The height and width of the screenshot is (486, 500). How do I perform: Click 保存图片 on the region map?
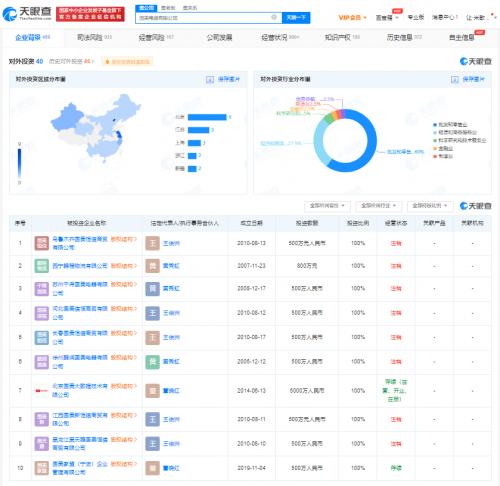click(x=229, y=79)
